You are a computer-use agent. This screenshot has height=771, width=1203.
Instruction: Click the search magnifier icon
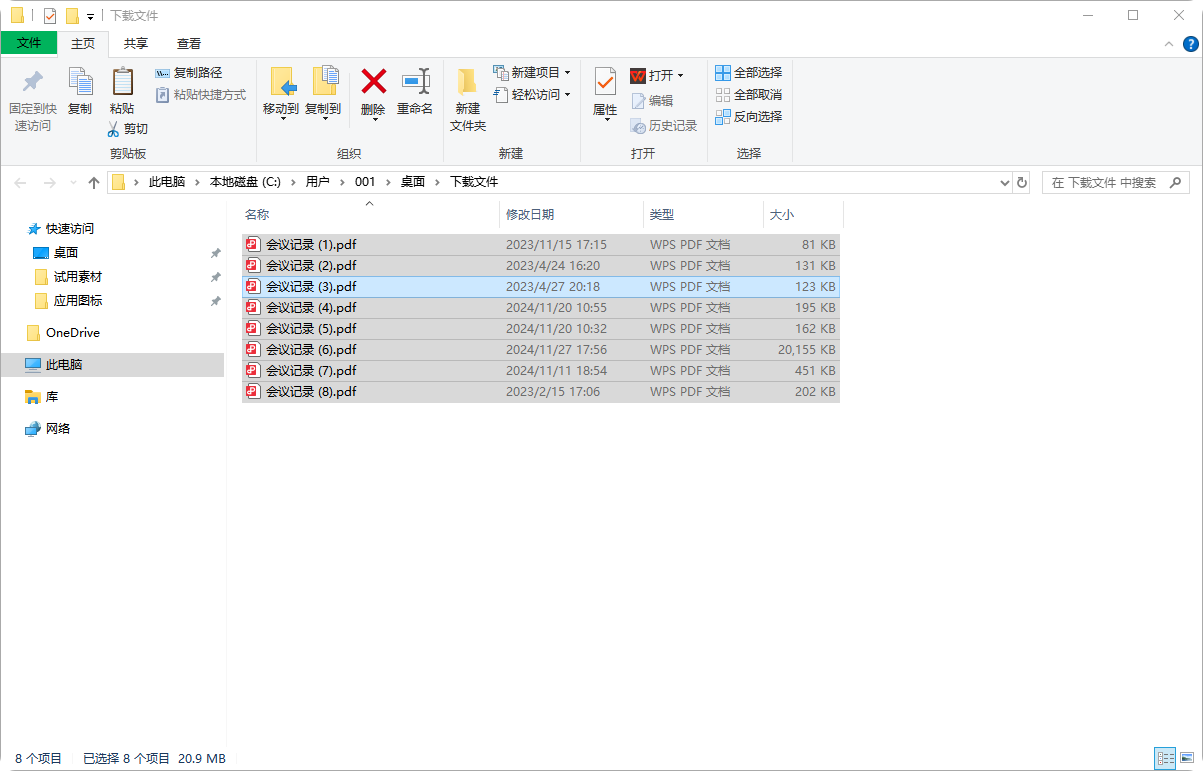(1175, 182)
